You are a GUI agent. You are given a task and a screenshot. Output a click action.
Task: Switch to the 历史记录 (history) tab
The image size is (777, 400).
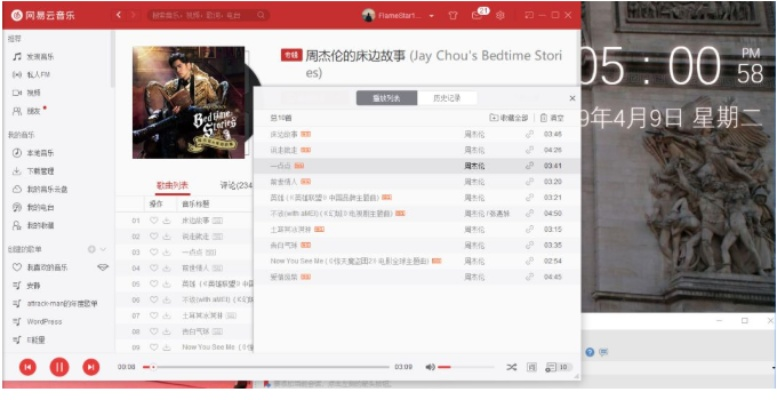(447, 98)
